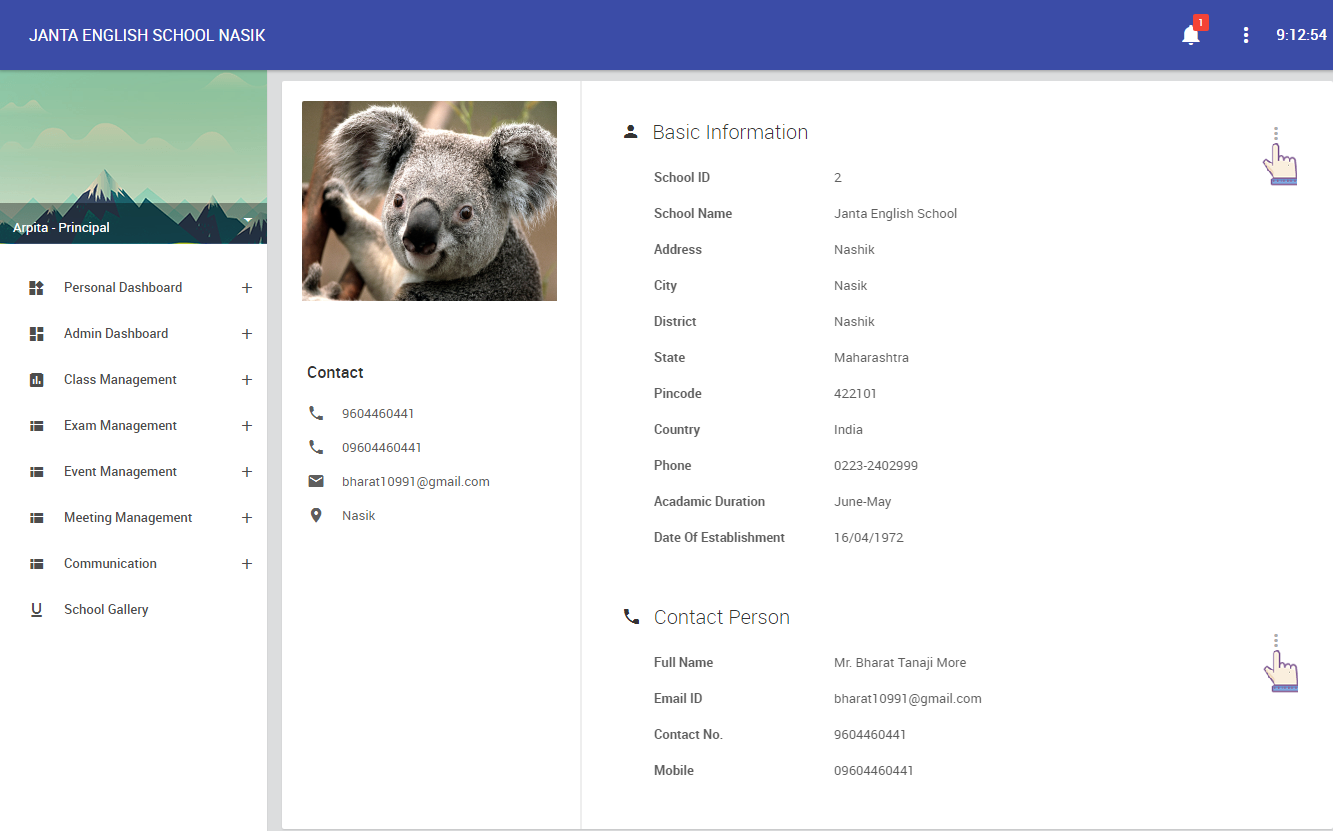1333x831 pixels.
Task: Click Email ID value in Contact Person
Action: (908, 698)
